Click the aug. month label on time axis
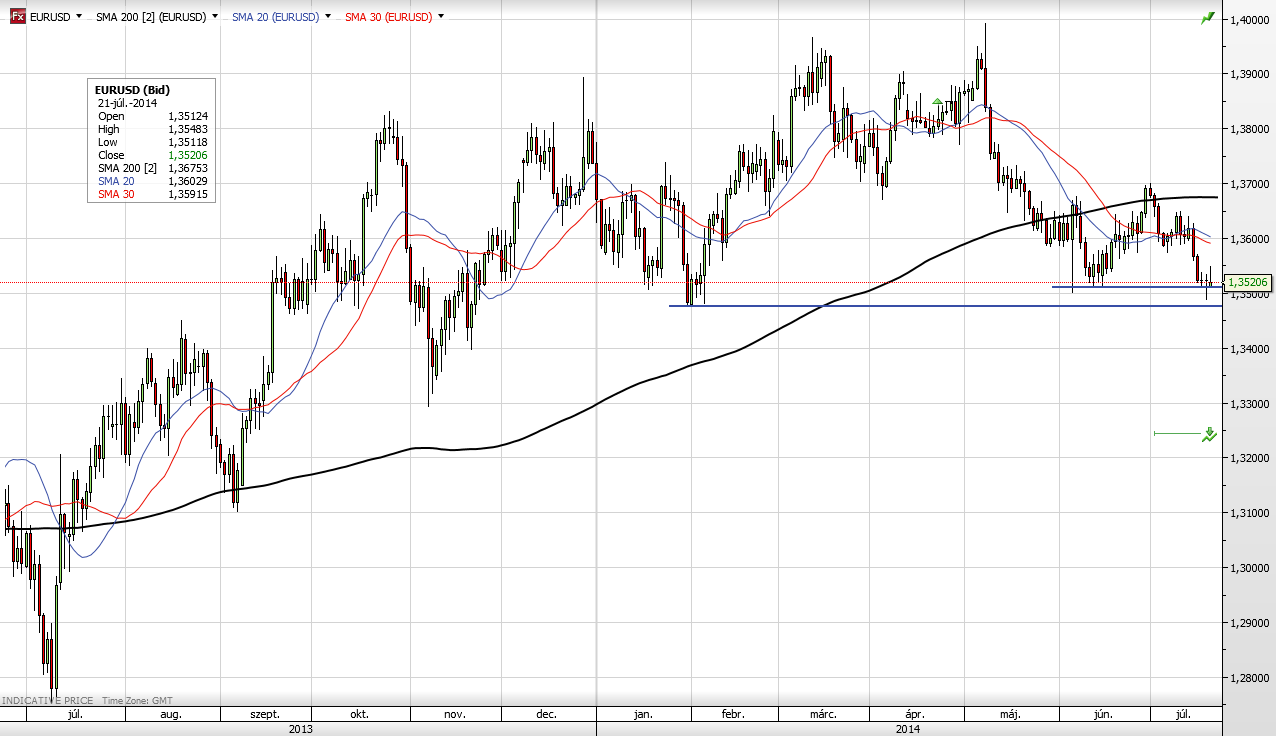The width and height of the screenshot is (1276, 736). pyautogui.click(x=170, y=715)
